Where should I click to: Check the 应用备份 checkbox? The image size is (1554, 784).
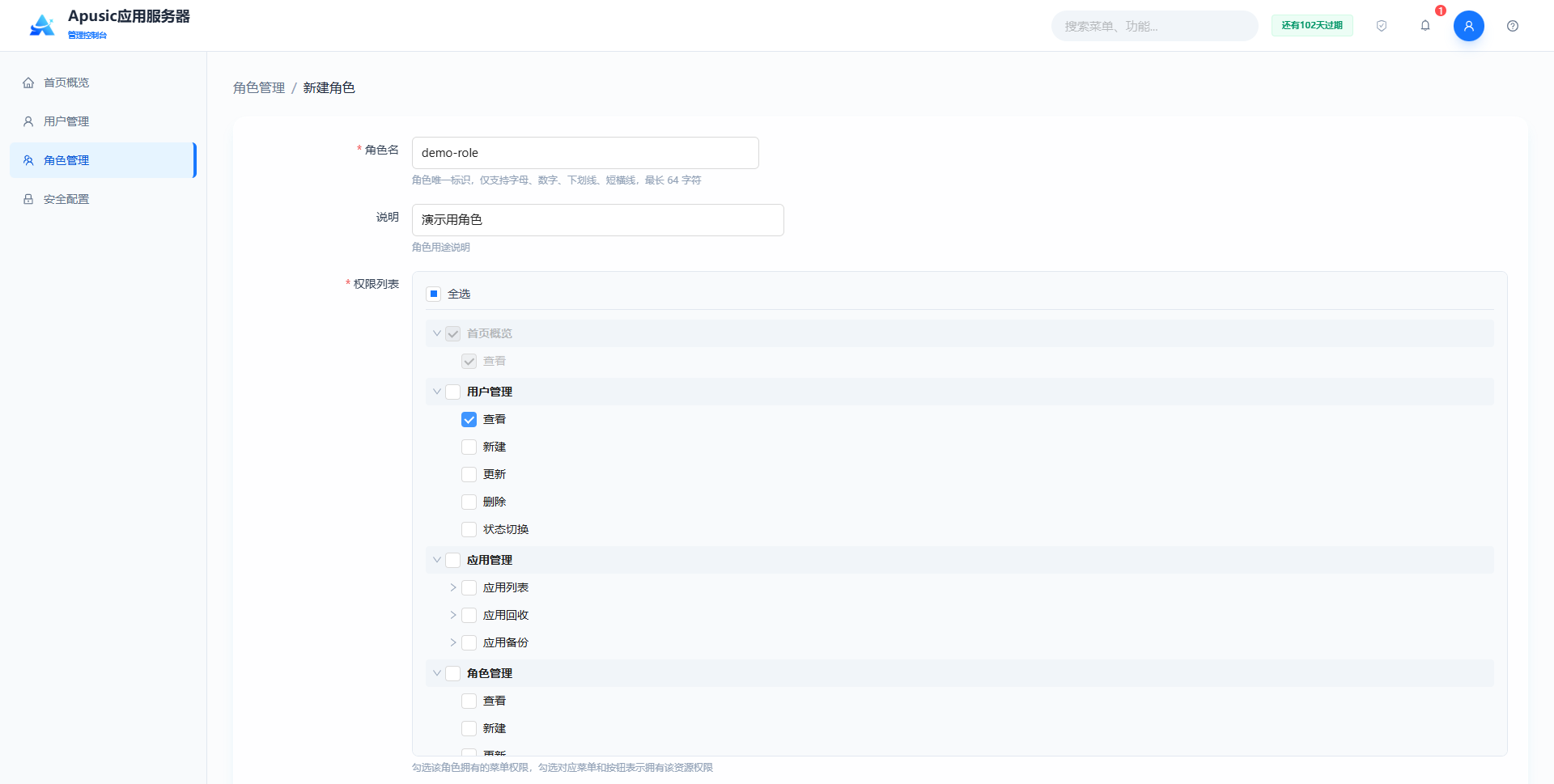[x=469, y=642]
